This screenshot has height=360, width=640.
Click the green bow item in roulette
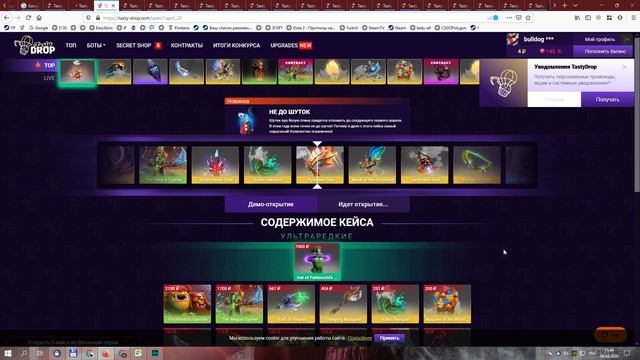[477, 165]
